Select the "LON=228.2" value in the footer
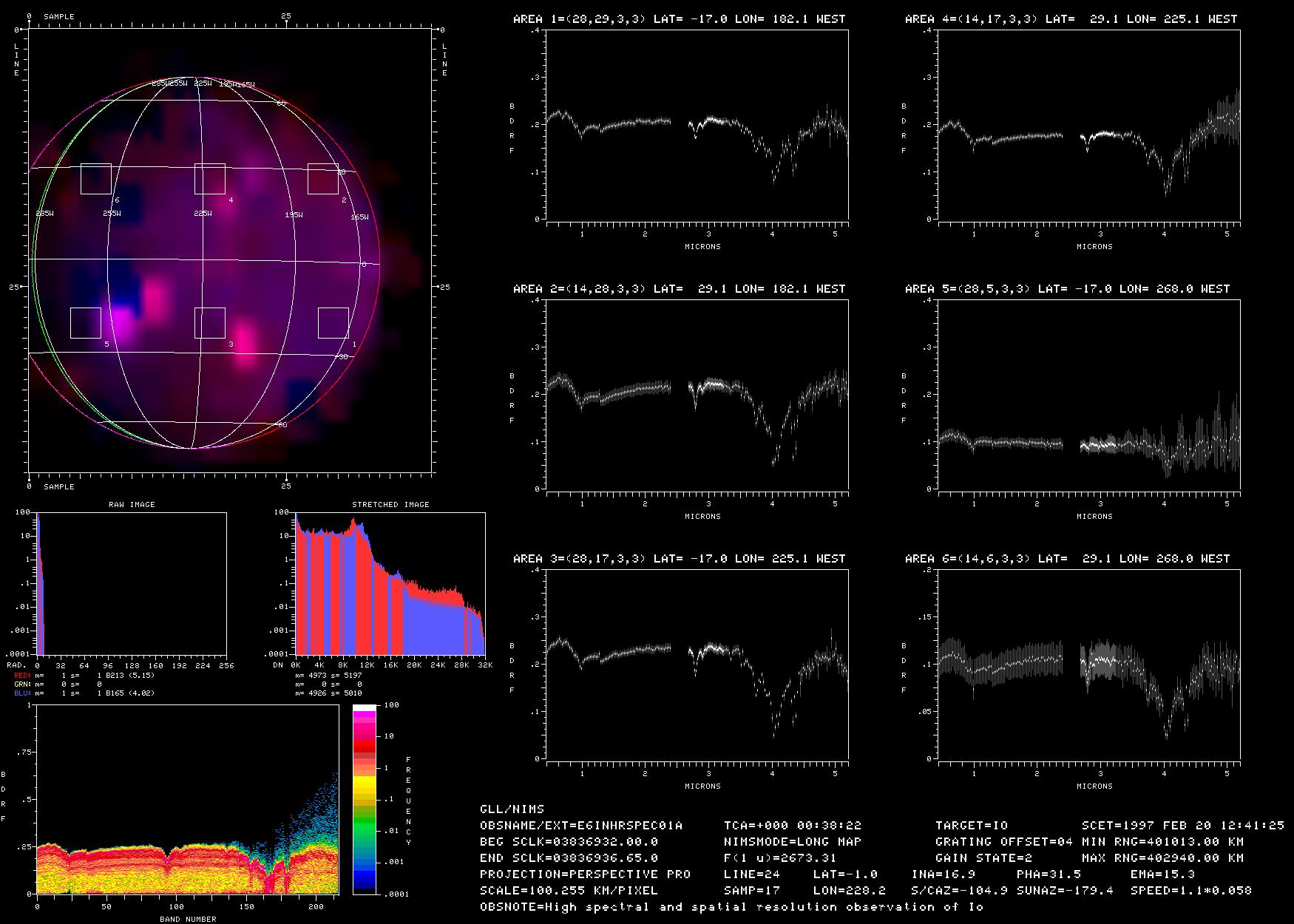 pos(850,891)
